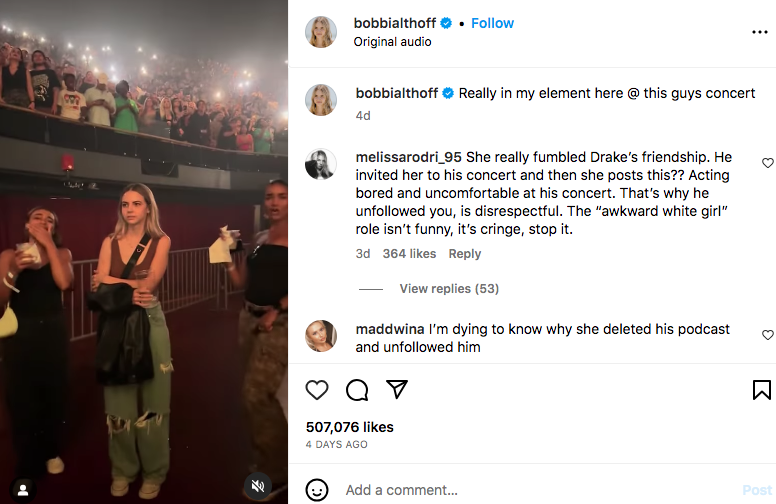Open bobbialthoff's profile picture in header

[x=322, y=32]
